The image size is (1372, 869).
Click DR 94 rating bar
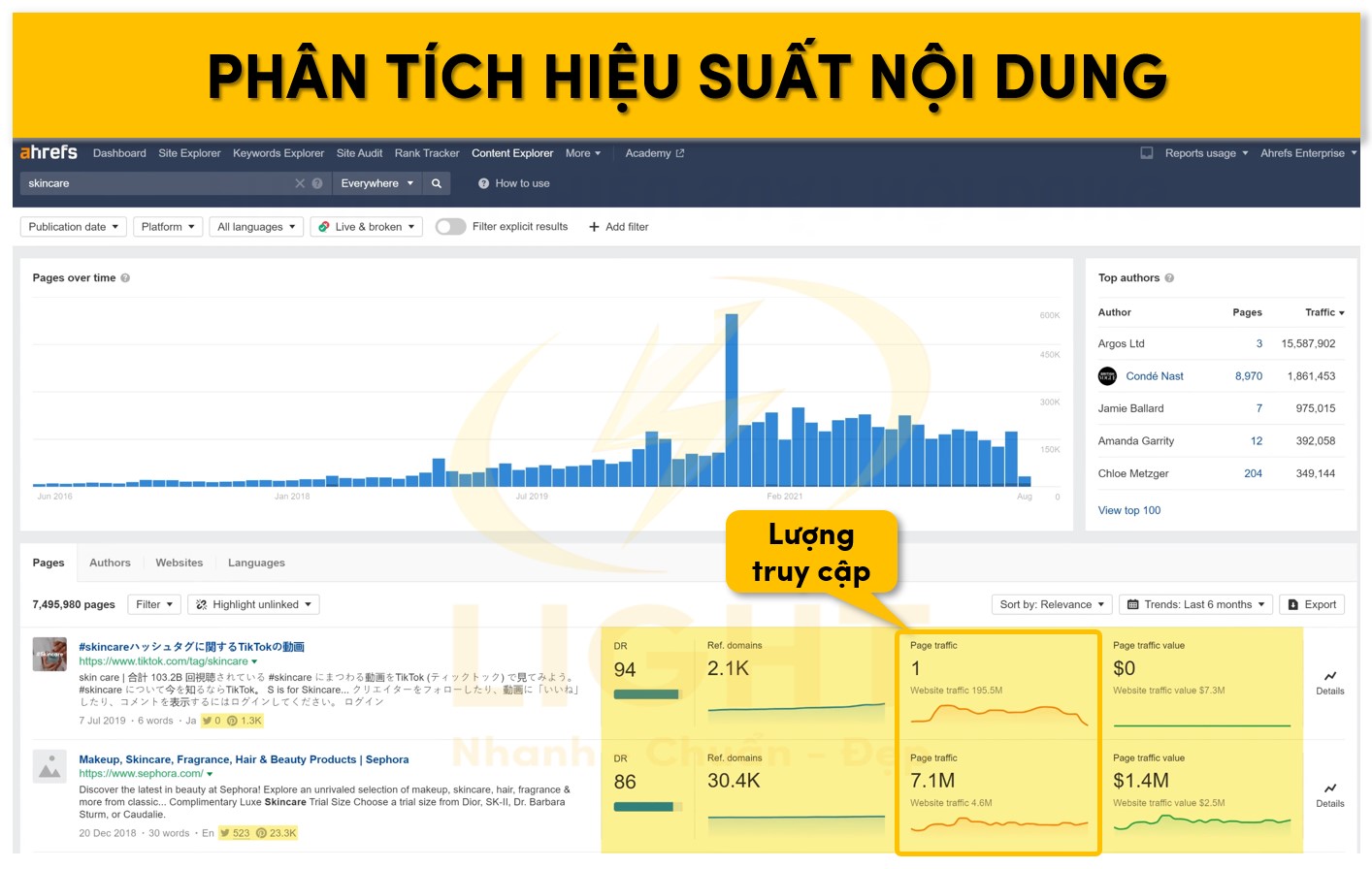pos(648,694)
